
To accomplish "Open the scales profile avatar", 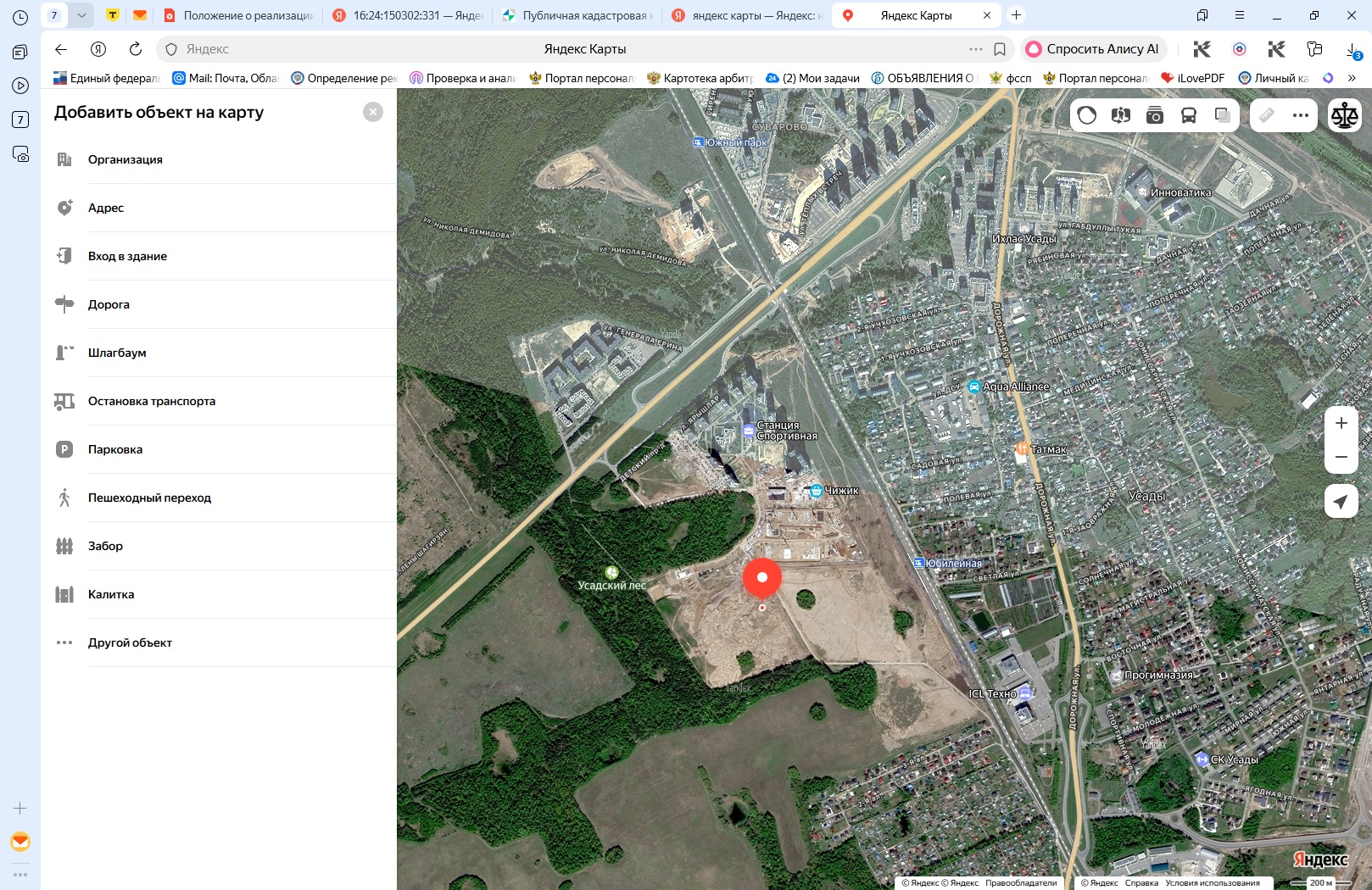I will pos(1345,115).
